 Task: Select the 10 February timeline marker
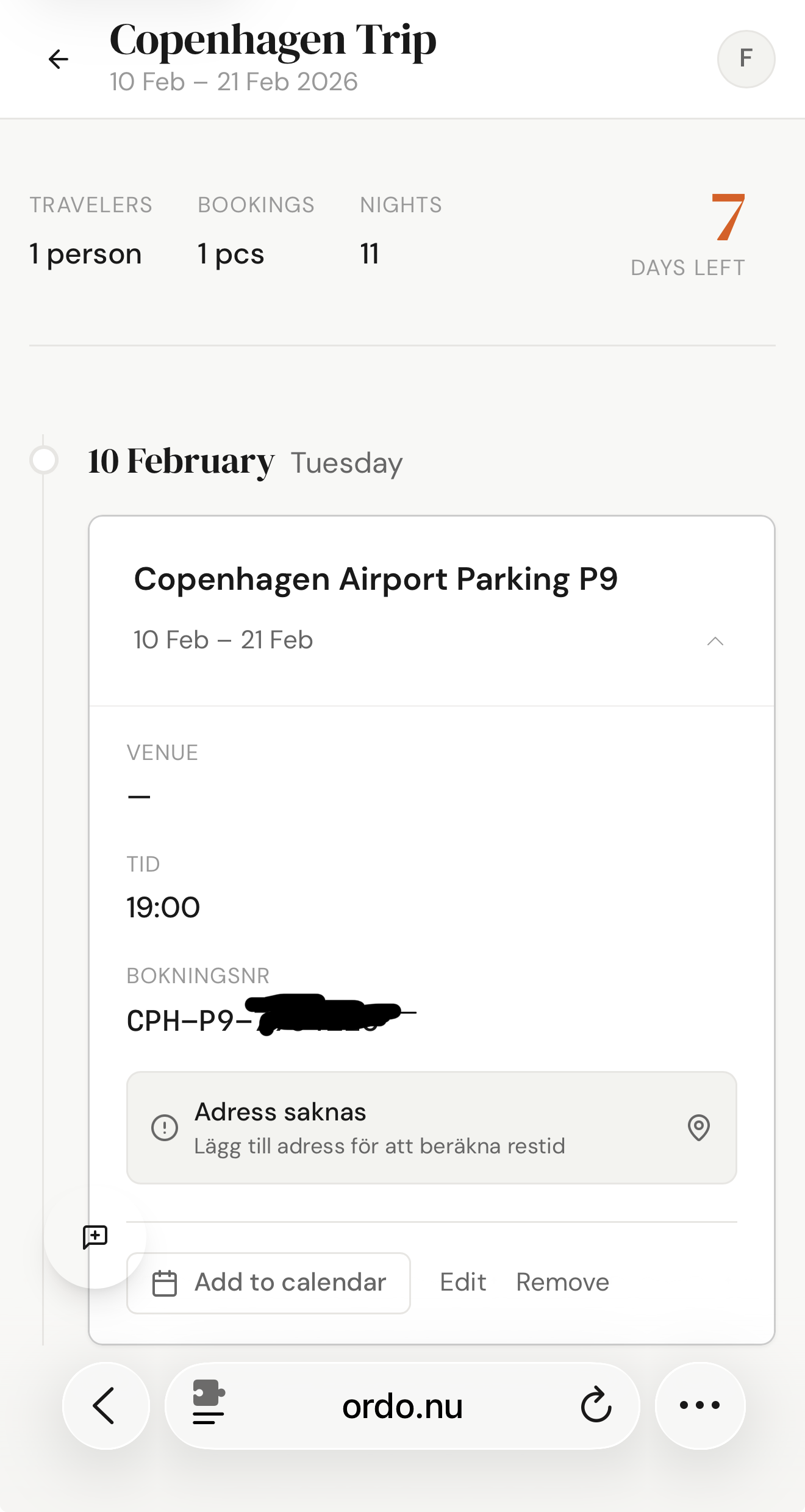44,460
